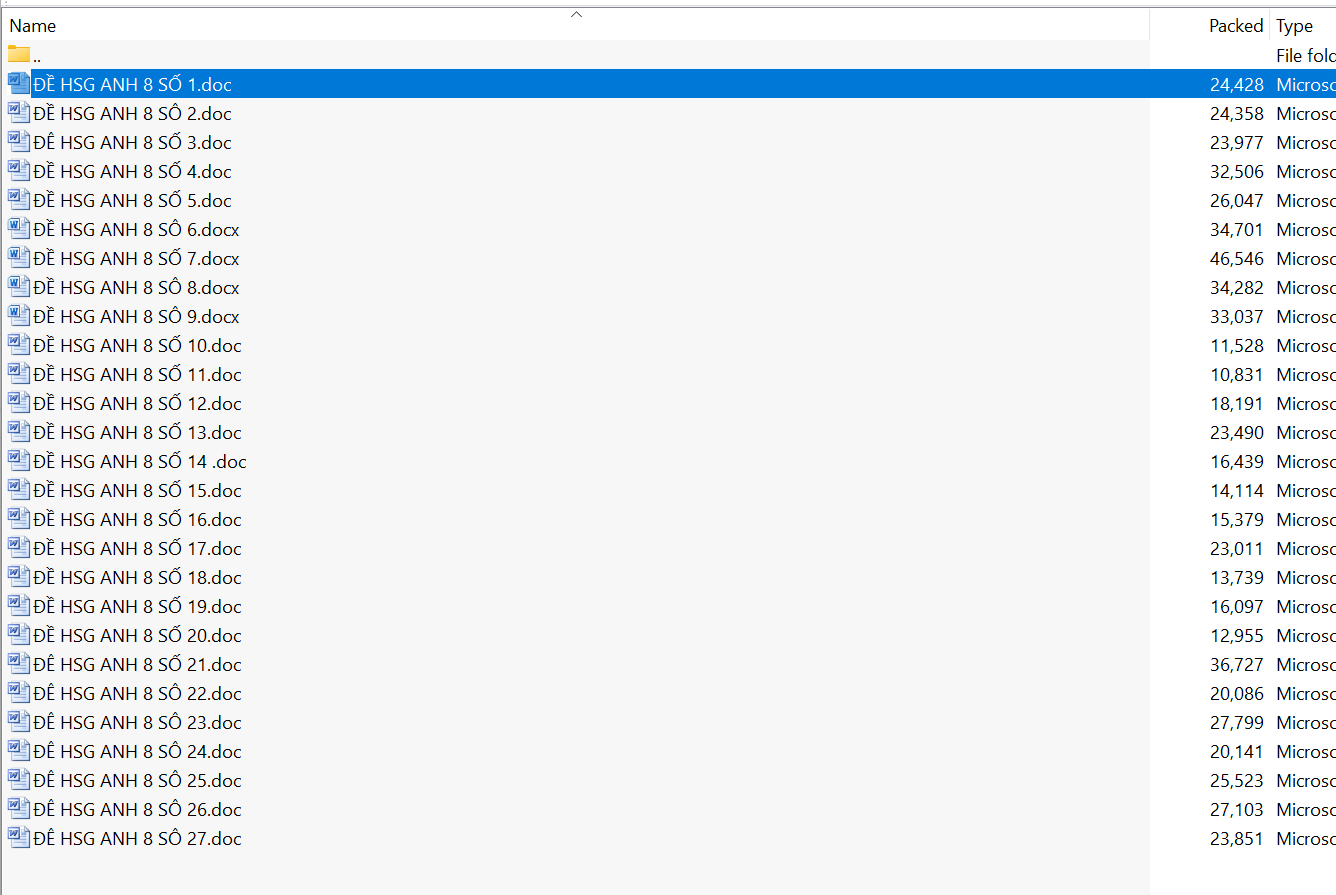This screenshot has width=1336, height=895.
Task: Sort files by the Type column header
Action: click(x=1294, y=26)
